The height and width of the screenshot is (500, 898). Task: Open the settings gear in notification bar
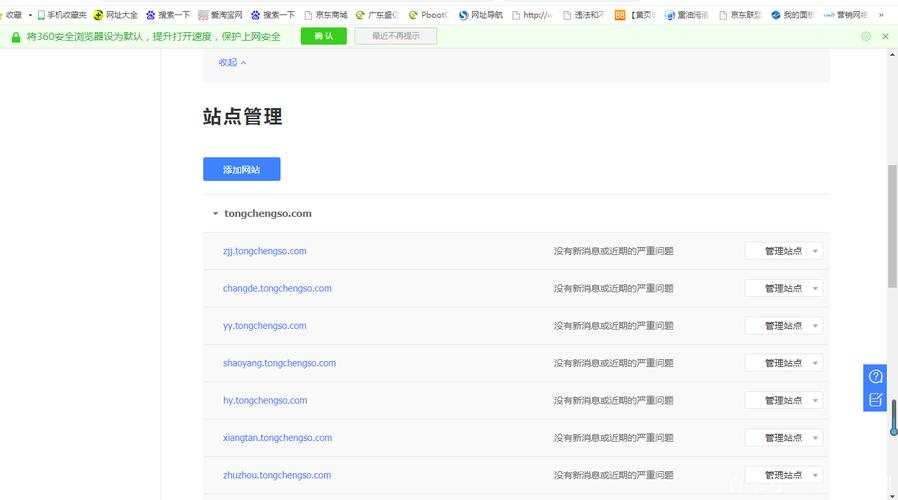click(x=866, y=36)
